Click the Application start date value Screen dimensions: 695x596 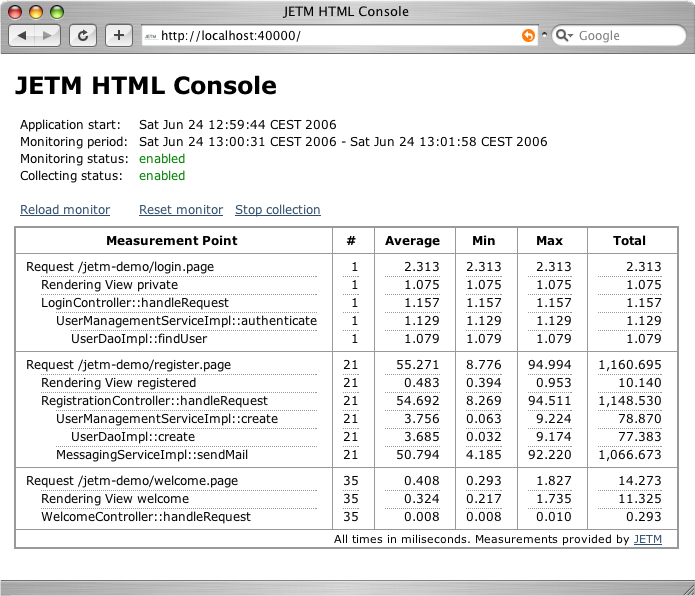coord(238,125)
